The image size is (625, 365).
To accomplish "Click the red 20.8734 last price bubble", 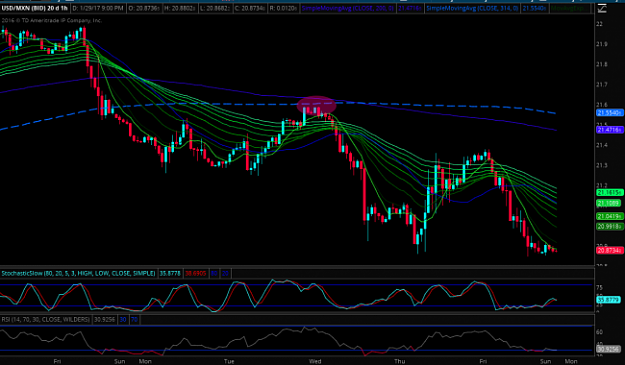I will (609, 251).
